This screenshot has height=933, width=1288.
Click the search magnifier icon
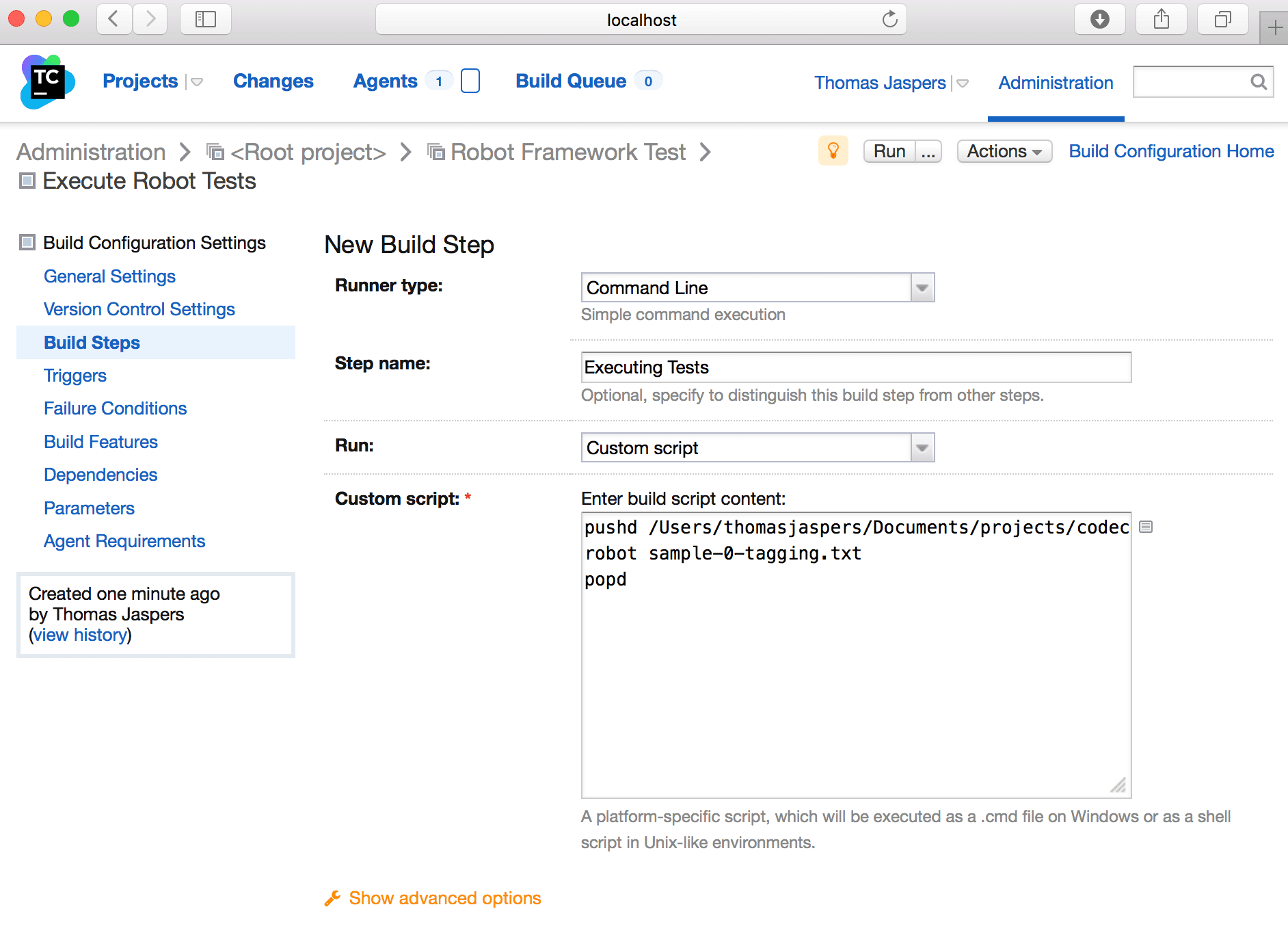[1258, 82]
